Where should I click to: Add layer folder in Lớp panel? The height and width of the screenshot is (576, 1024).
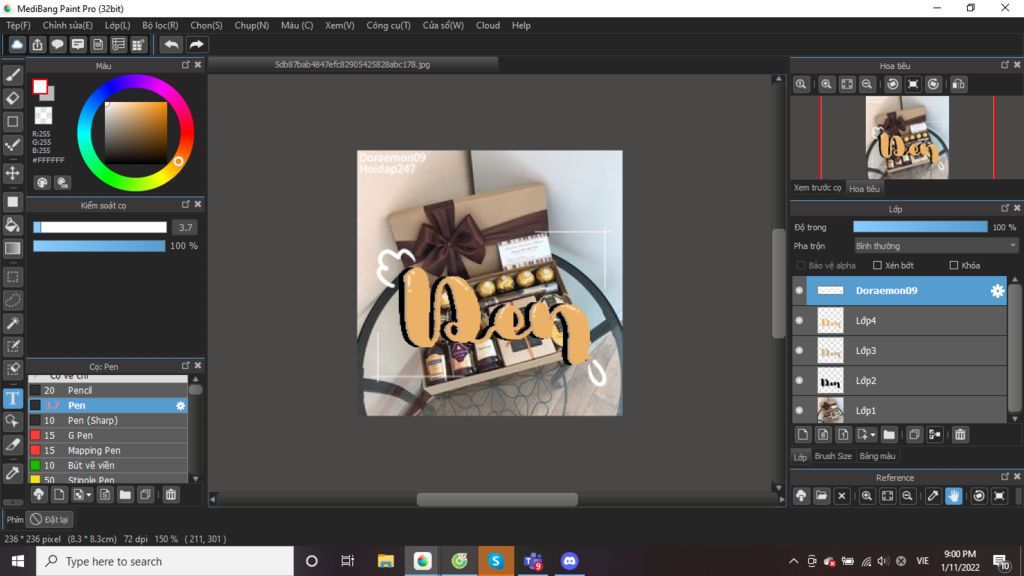pos(889,434)
